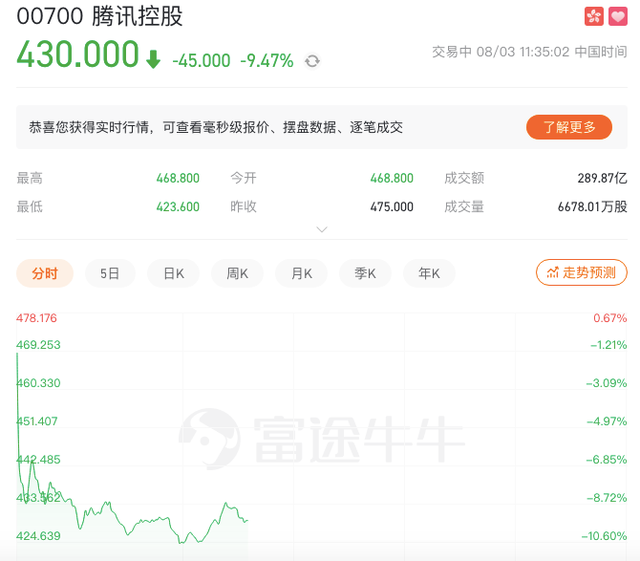The height and width of the screenshot is (561, 640).
Task: Click the 最高 value 468.800
Action: point(178,178)
